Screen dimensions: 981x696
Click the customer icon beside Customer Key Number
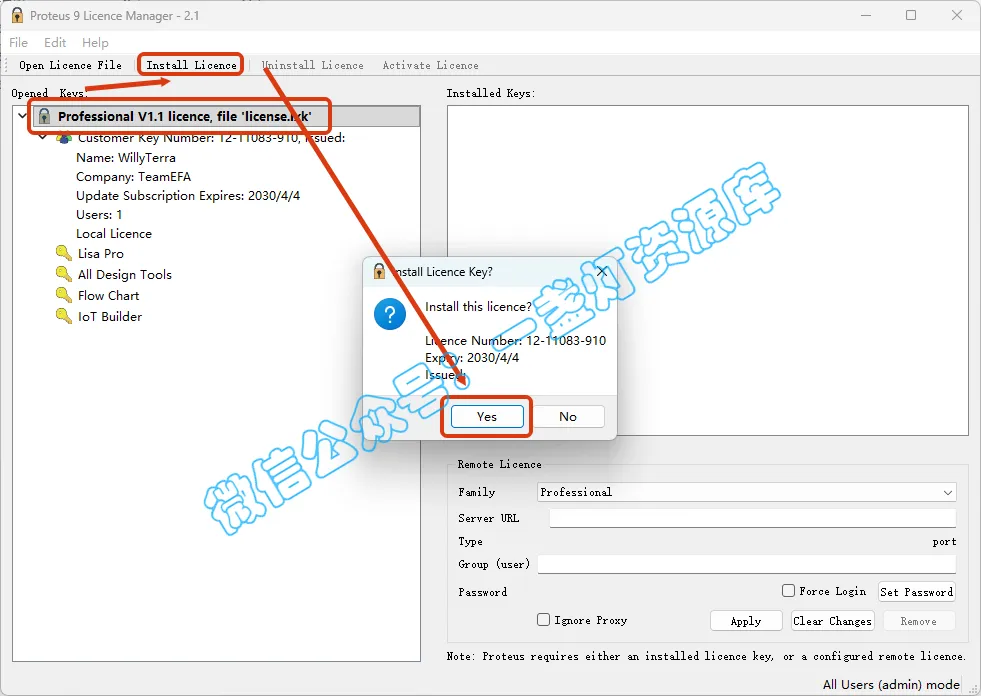click(x=64, y=138)
